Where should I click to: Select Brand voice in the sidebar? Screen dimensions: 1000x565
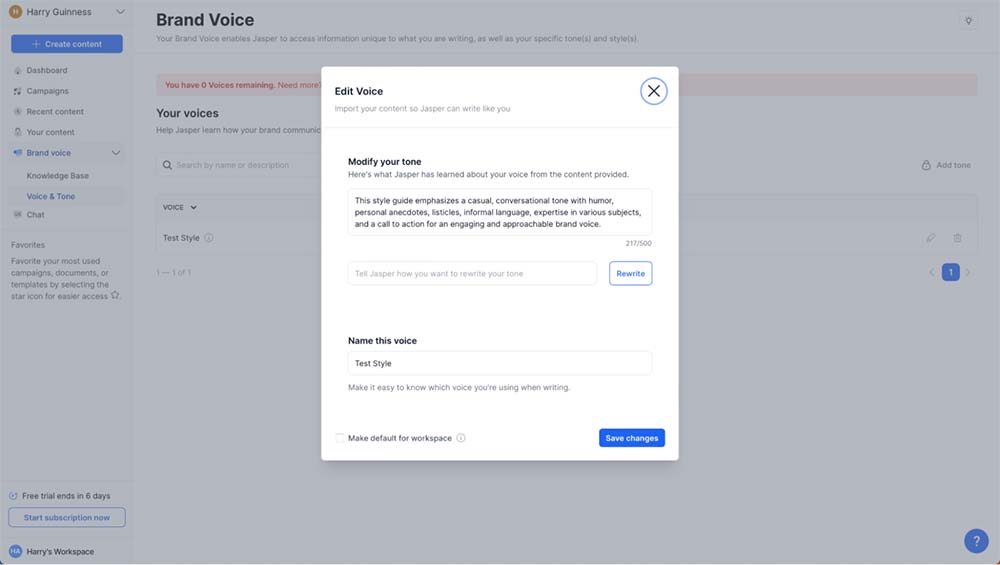[x=48, y=153]
